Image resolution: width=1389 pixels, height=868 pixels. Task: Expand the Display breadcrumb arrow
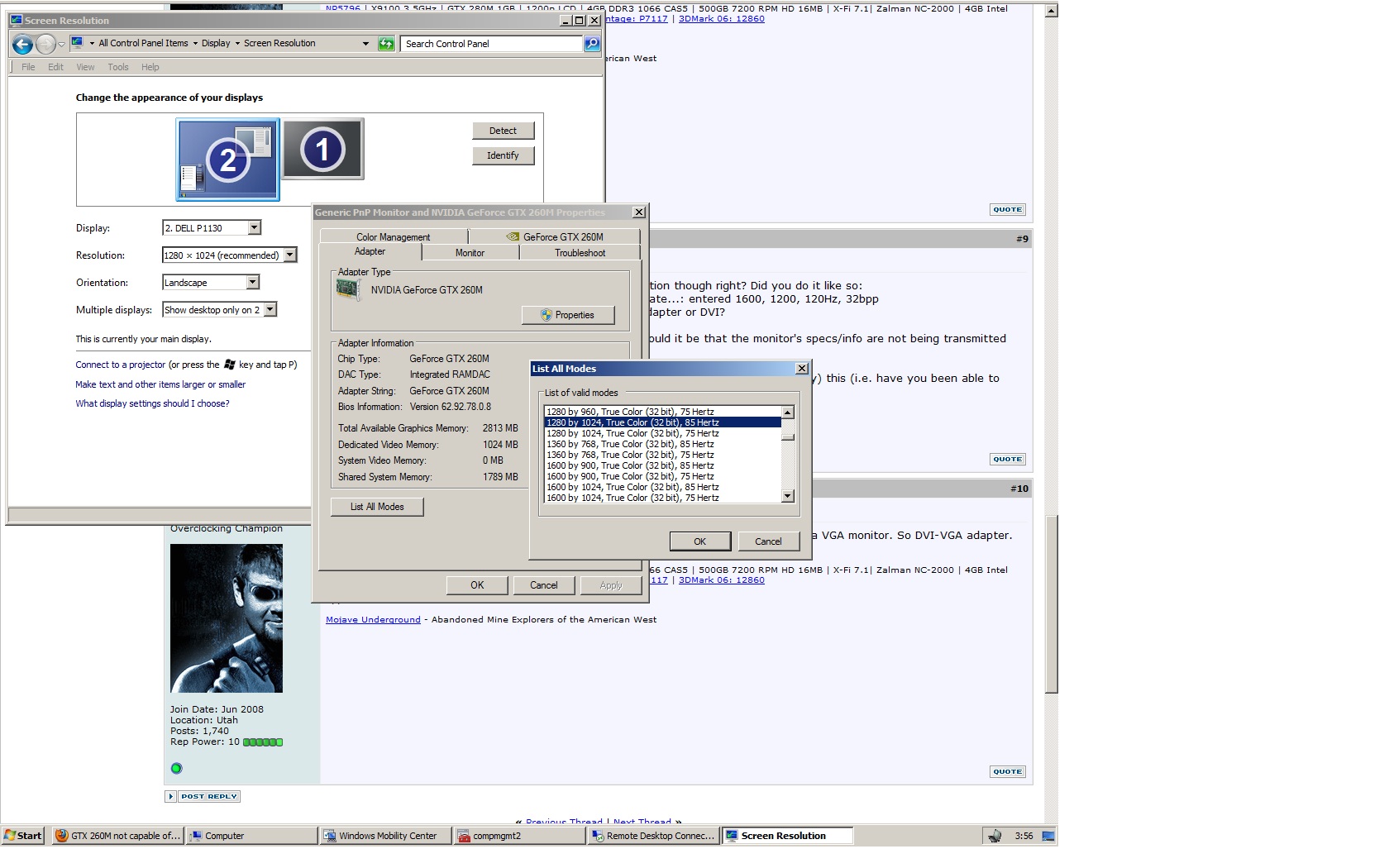(237, 44)
